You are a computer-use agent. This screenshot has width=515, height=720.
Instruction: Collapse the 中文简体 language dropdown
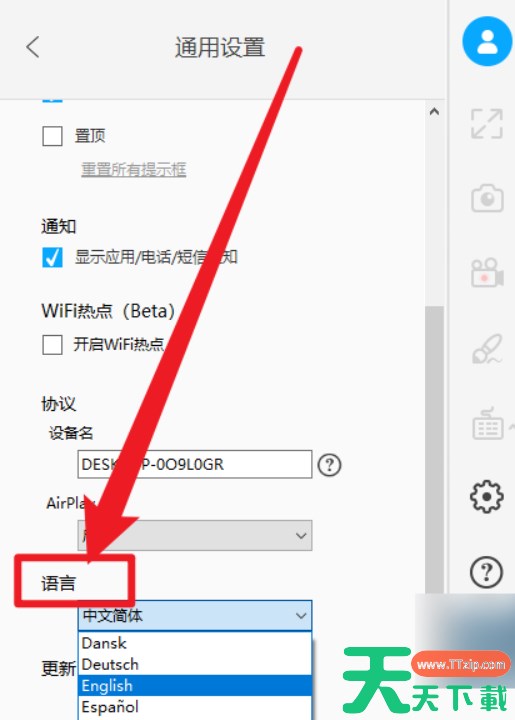tap(195, 615)
